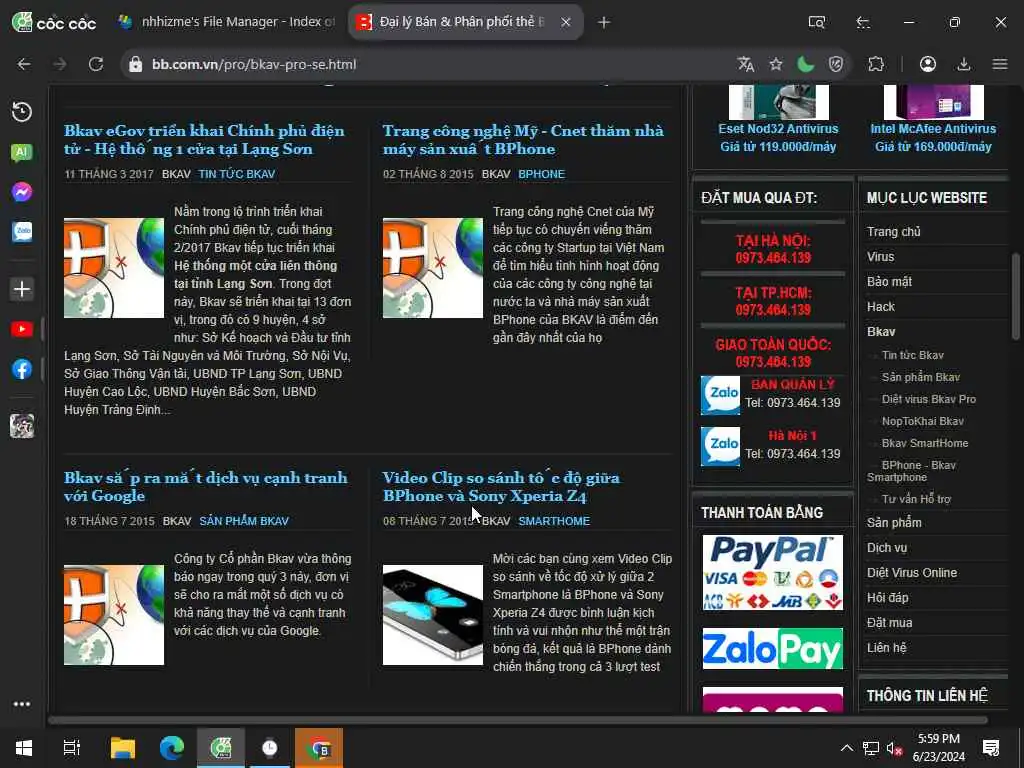Open the downloads icon
Viewport: 1024px width, 768px height.
click(x=964, y=64)
